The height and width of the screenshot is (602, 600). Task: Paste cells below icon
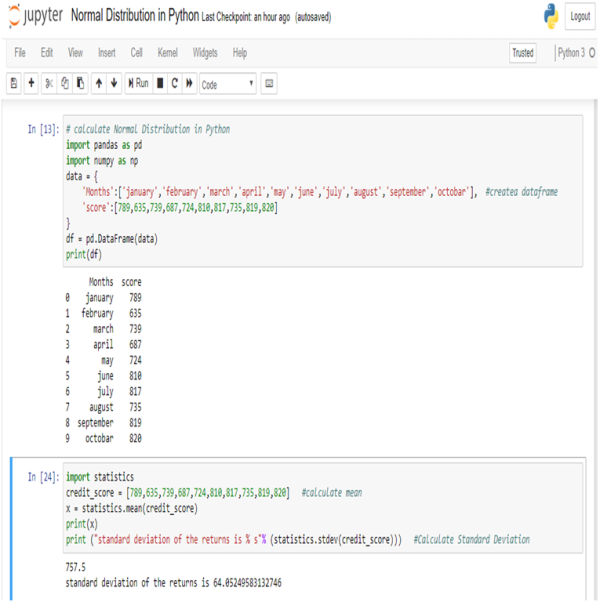click(x=80, y=85)
